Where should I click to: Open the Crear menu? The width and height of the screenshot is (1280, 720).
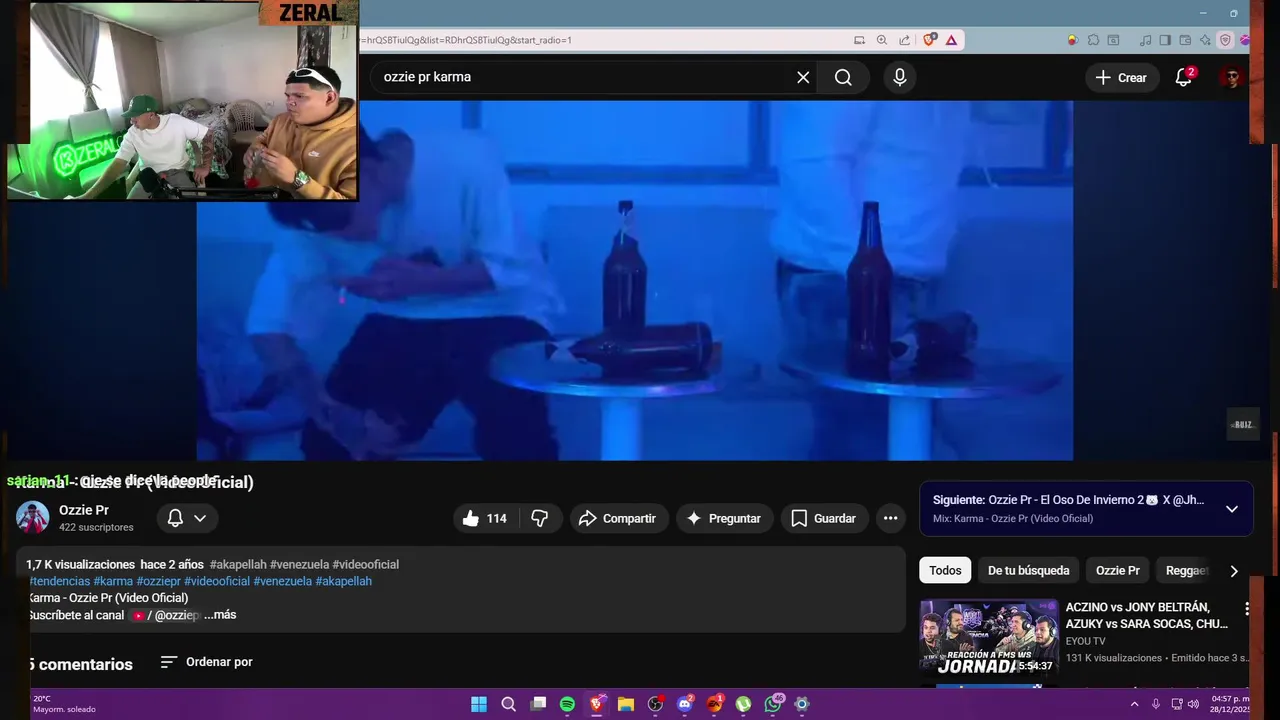1121,77
